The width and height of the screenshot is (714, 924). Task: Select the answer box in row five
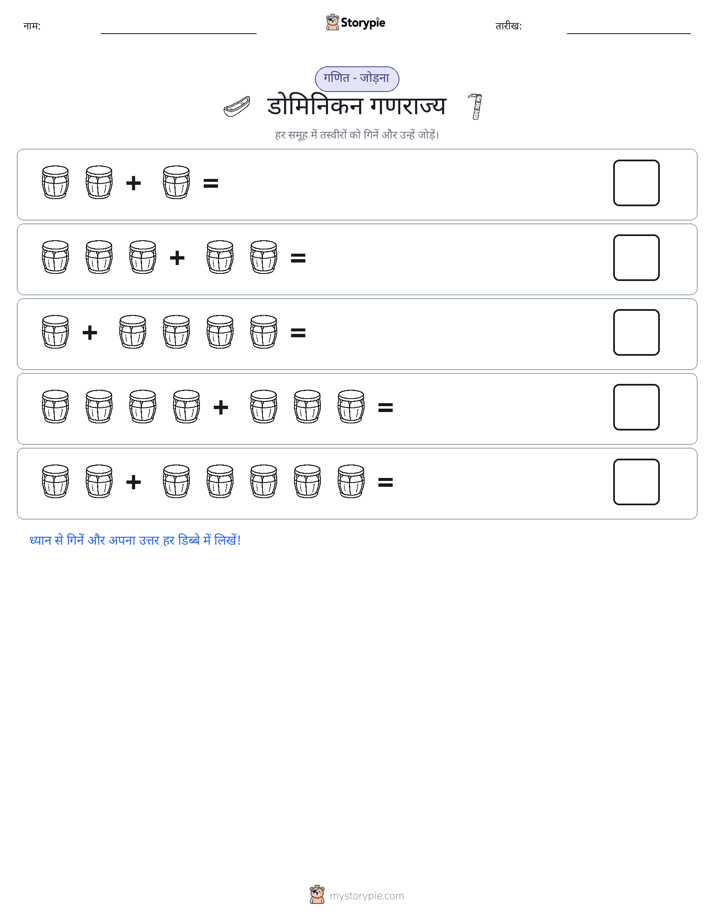(636, 482)
